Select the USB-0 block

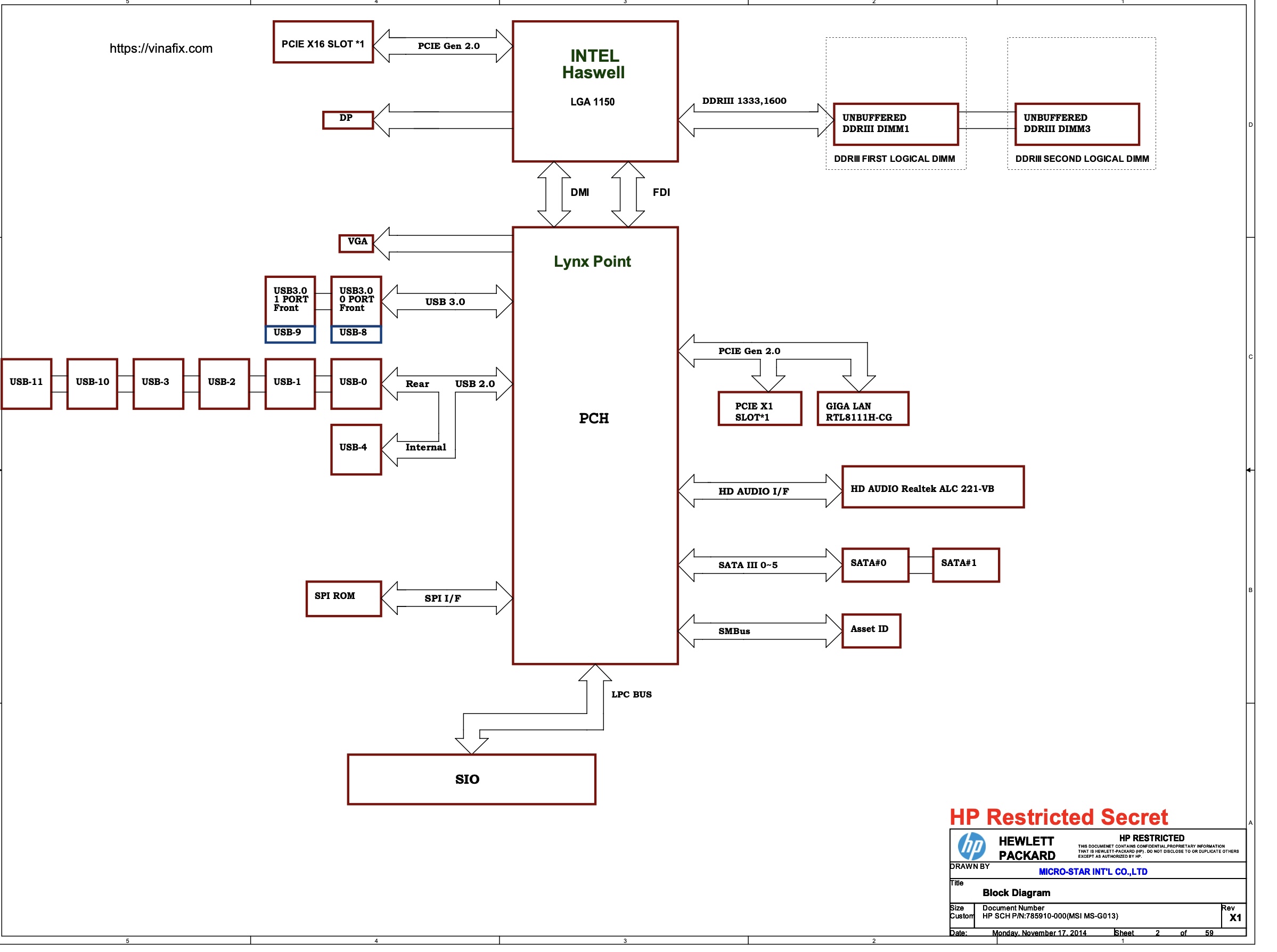(356, 384)
